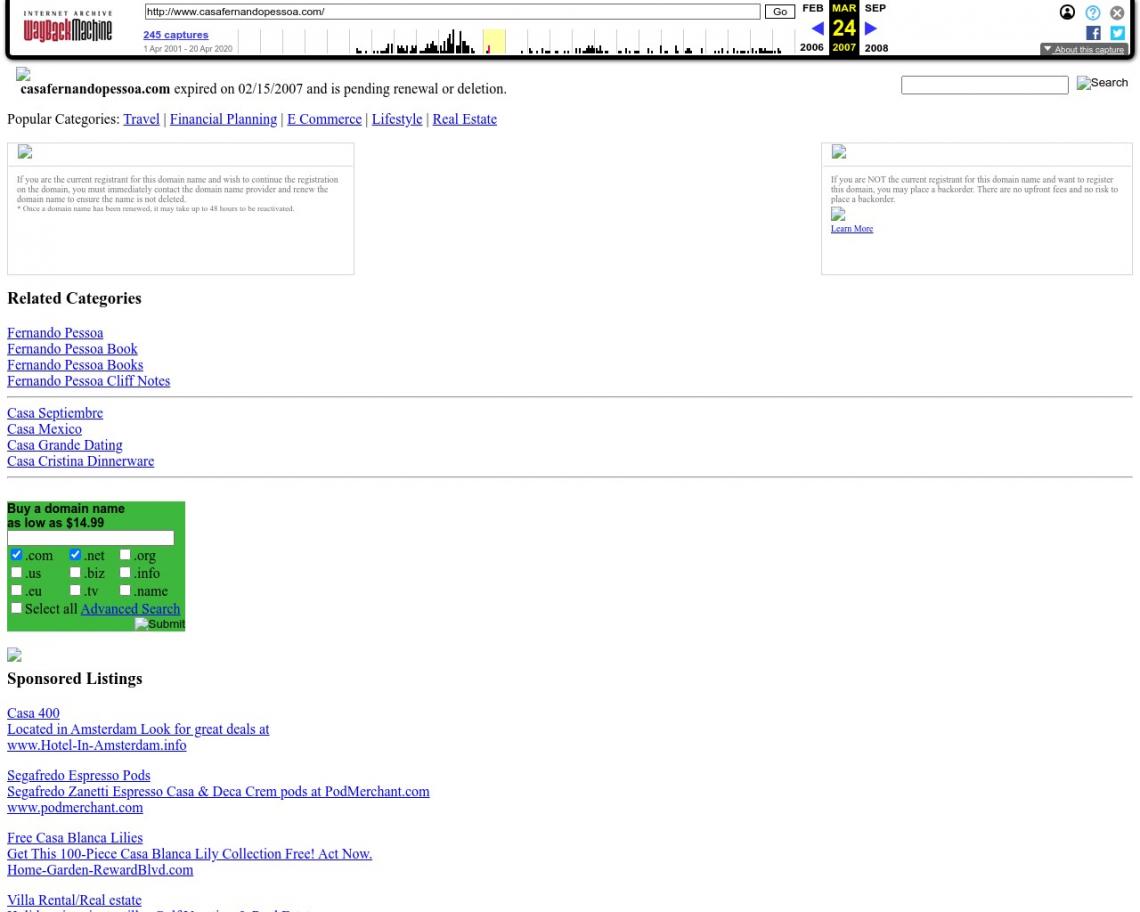Open the Casa Septiembre link
Image resolution: width=1140 pixels, height=912 pixels.
coord(55,413)
